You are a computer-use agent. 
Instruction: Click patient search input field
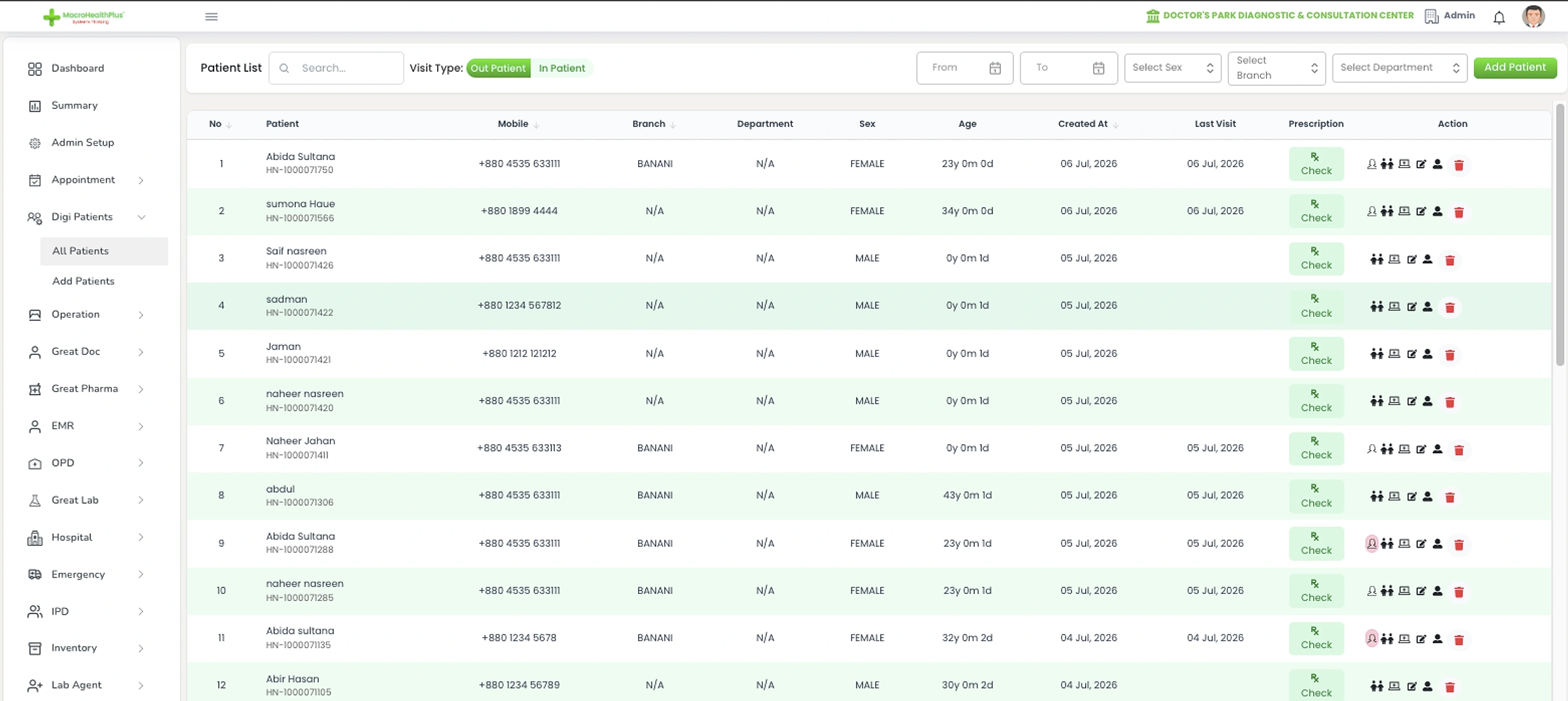336,68
